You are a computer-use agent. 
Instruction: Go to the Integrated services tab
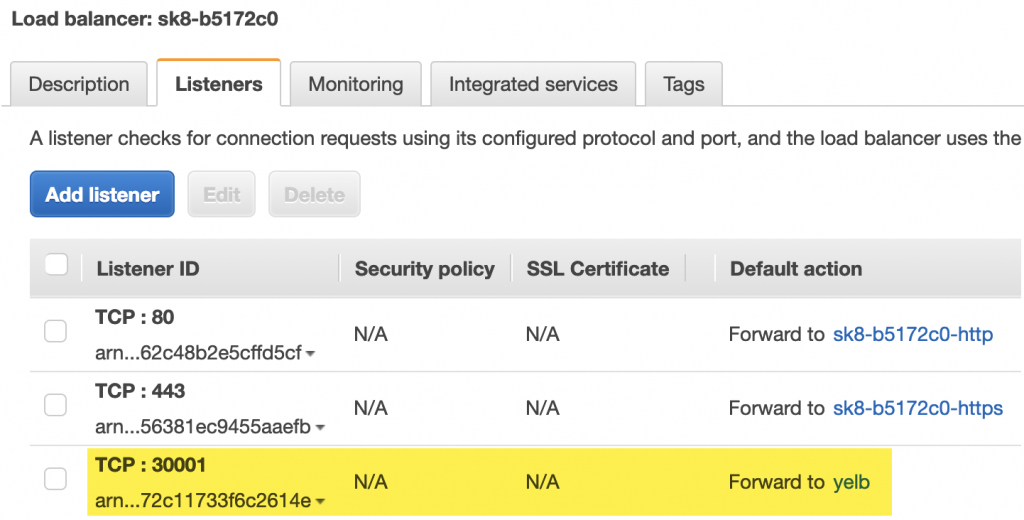(533, 84)
